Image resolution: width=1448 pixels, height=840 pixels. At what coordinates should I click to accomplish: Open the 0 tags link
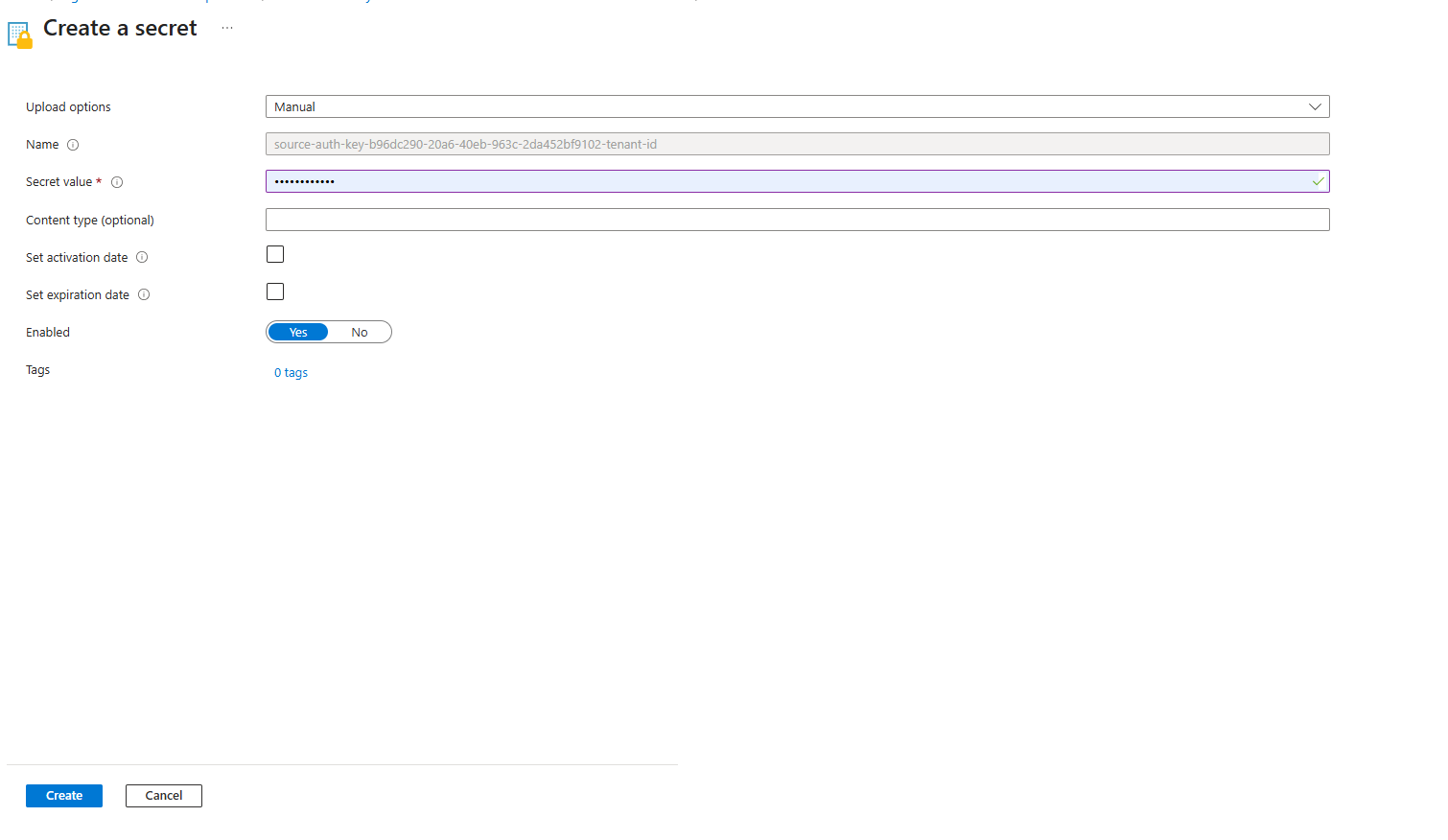point(291,372)
